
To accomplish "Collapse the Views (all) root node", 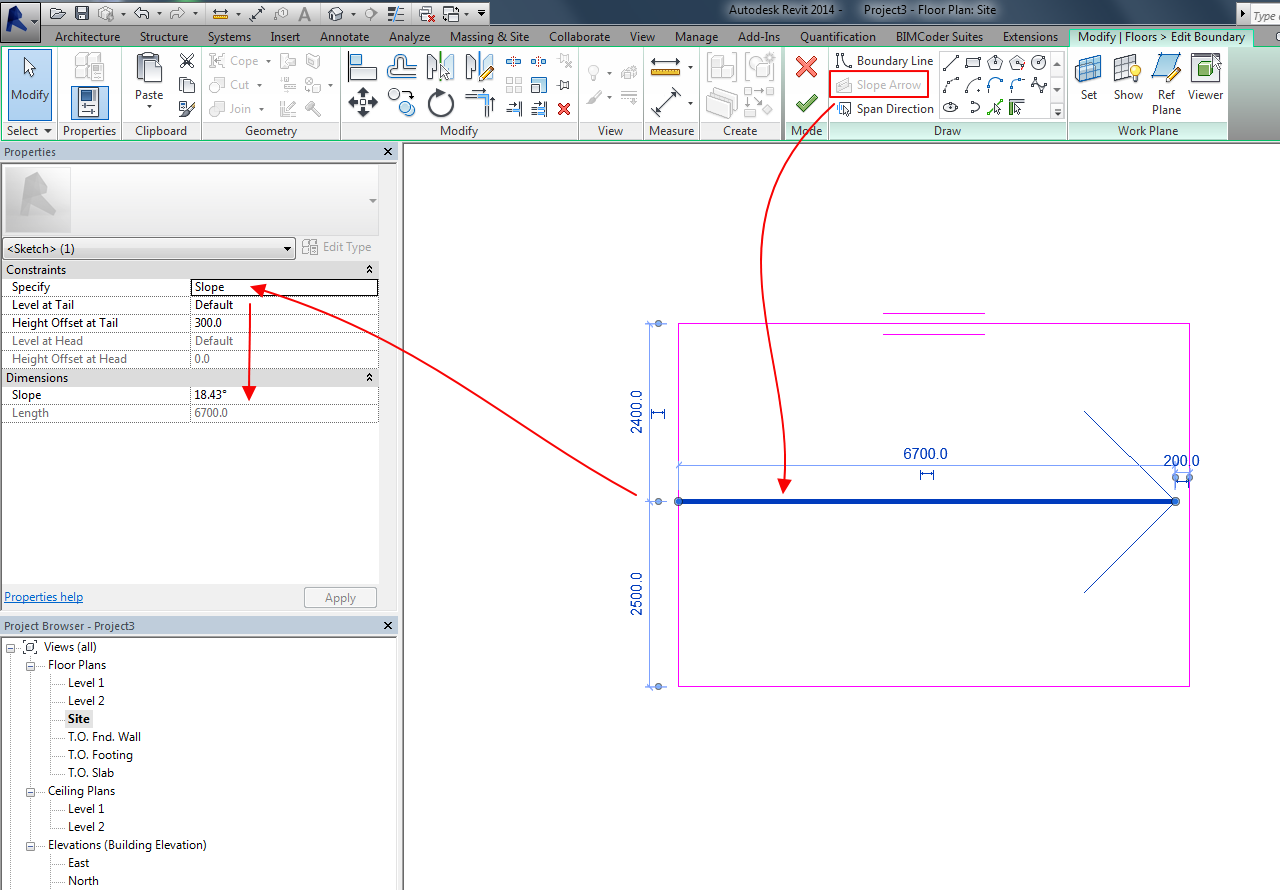I will click(11, 647).
